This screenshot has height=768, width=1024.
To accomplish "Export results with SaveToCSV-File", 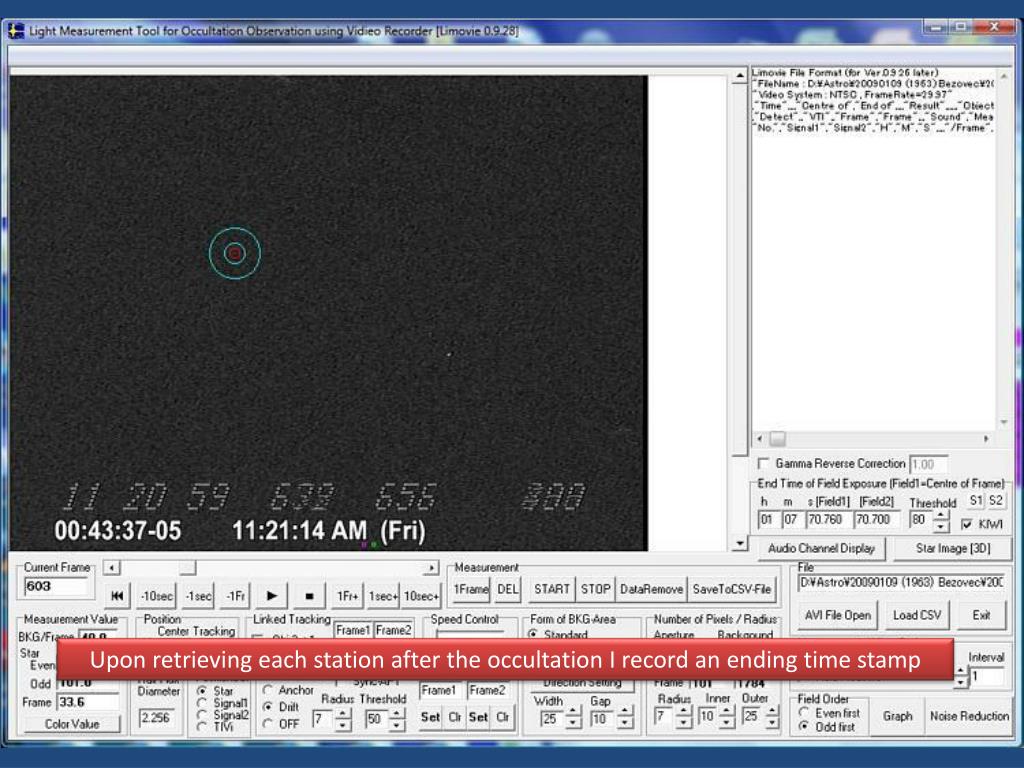I will 732,589.
